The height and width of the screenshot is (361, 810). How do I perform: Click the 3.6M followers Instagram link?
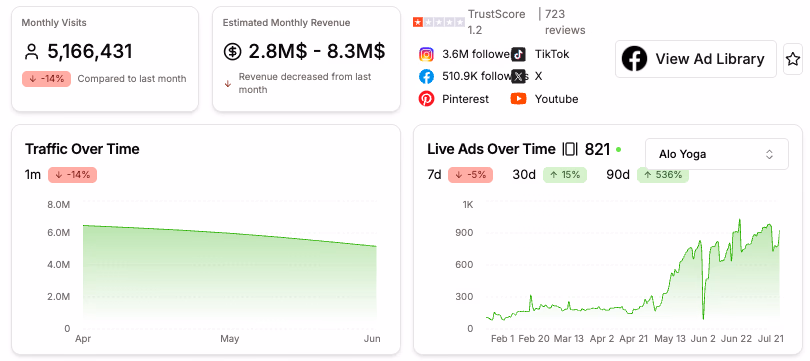476,54
